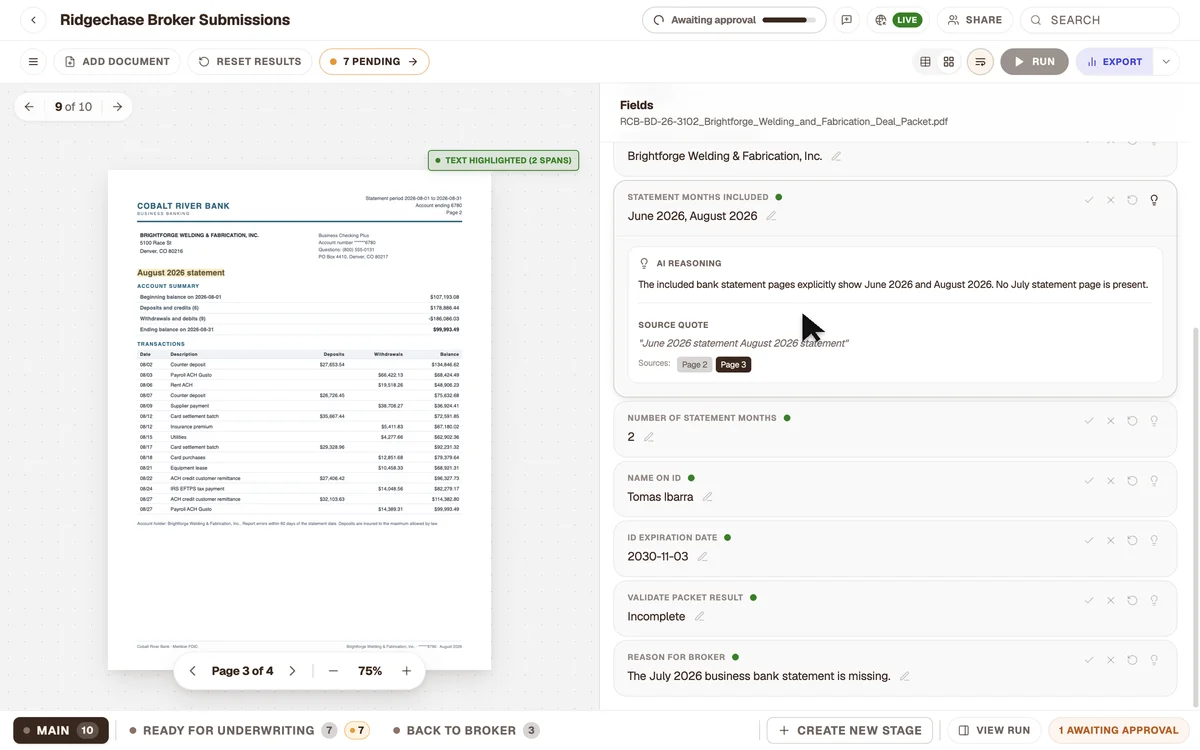
Task: Approve the Statement Months Included field
Action: pos(1089,200)
